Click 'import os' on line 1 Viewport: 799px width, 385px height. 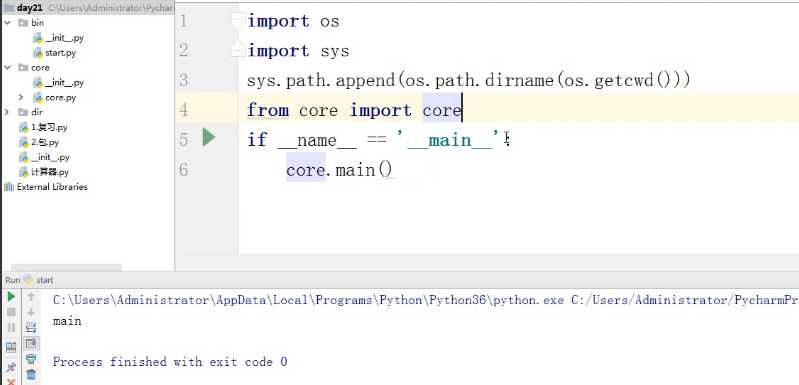tap(293, 21)
